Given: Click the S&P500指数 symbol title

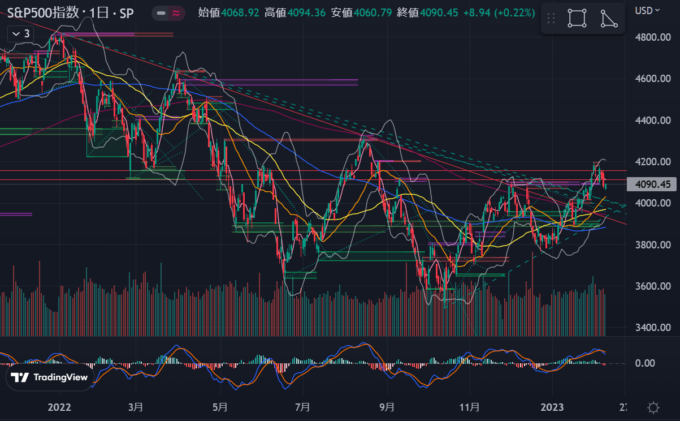Looking at the screenshot, I should [x=41, y=14].
